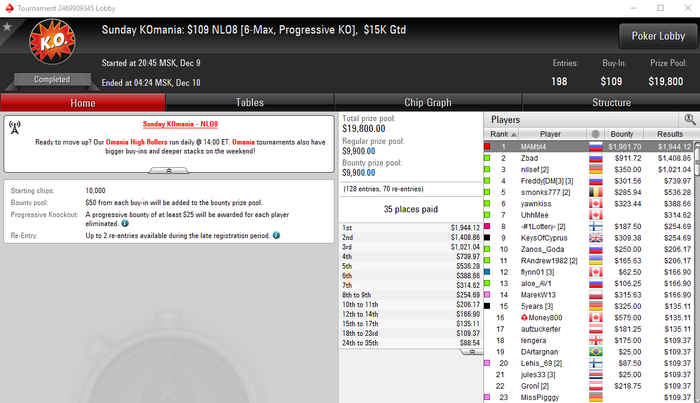This screenshot has height=403, width=700.
Task: Open the Structure tab
Action: 611,103
